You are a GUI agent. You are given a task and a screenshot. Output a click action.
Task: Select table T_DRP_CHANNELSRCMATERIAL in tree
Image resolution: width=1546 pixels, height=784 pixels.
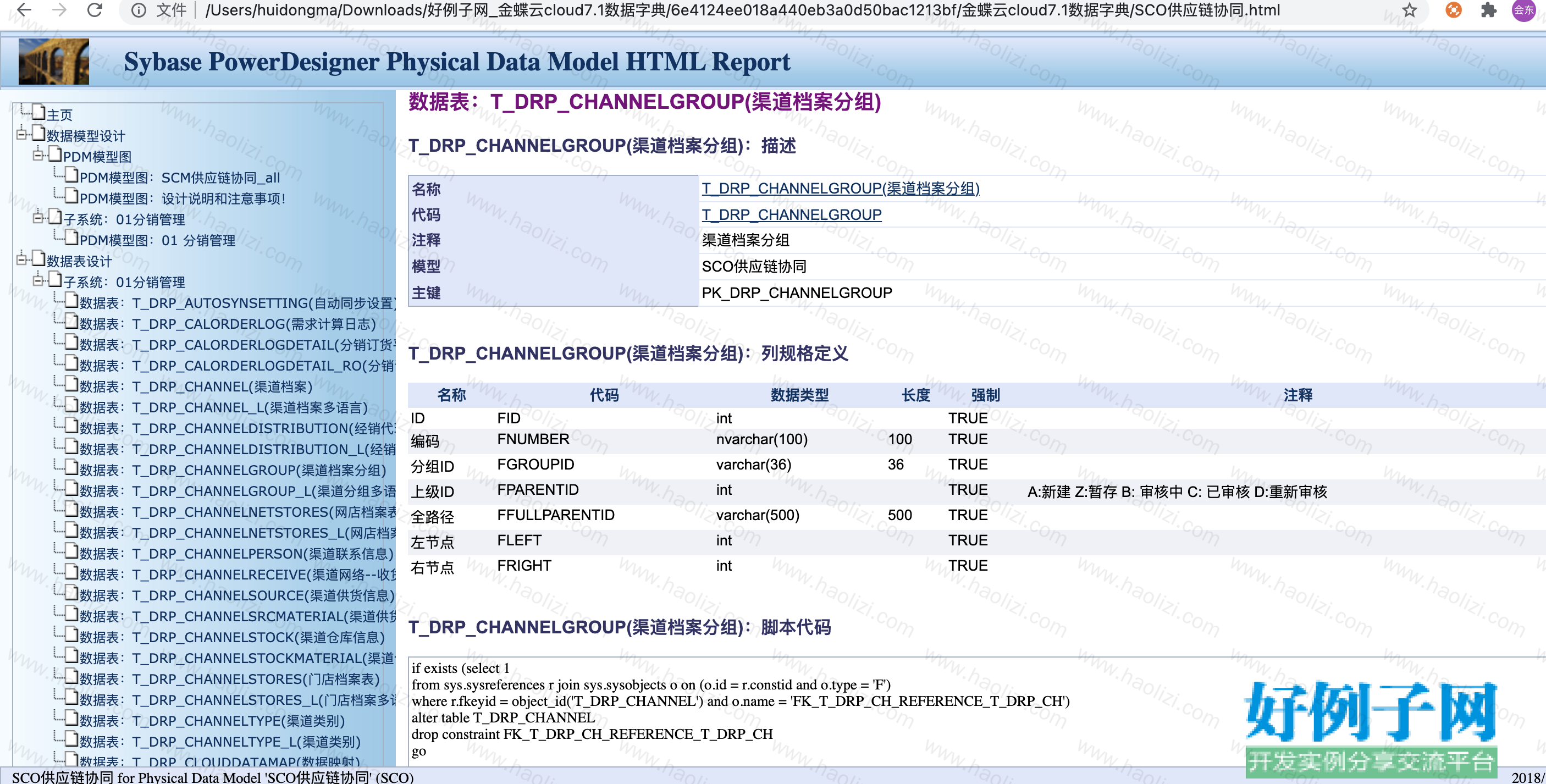238,616
